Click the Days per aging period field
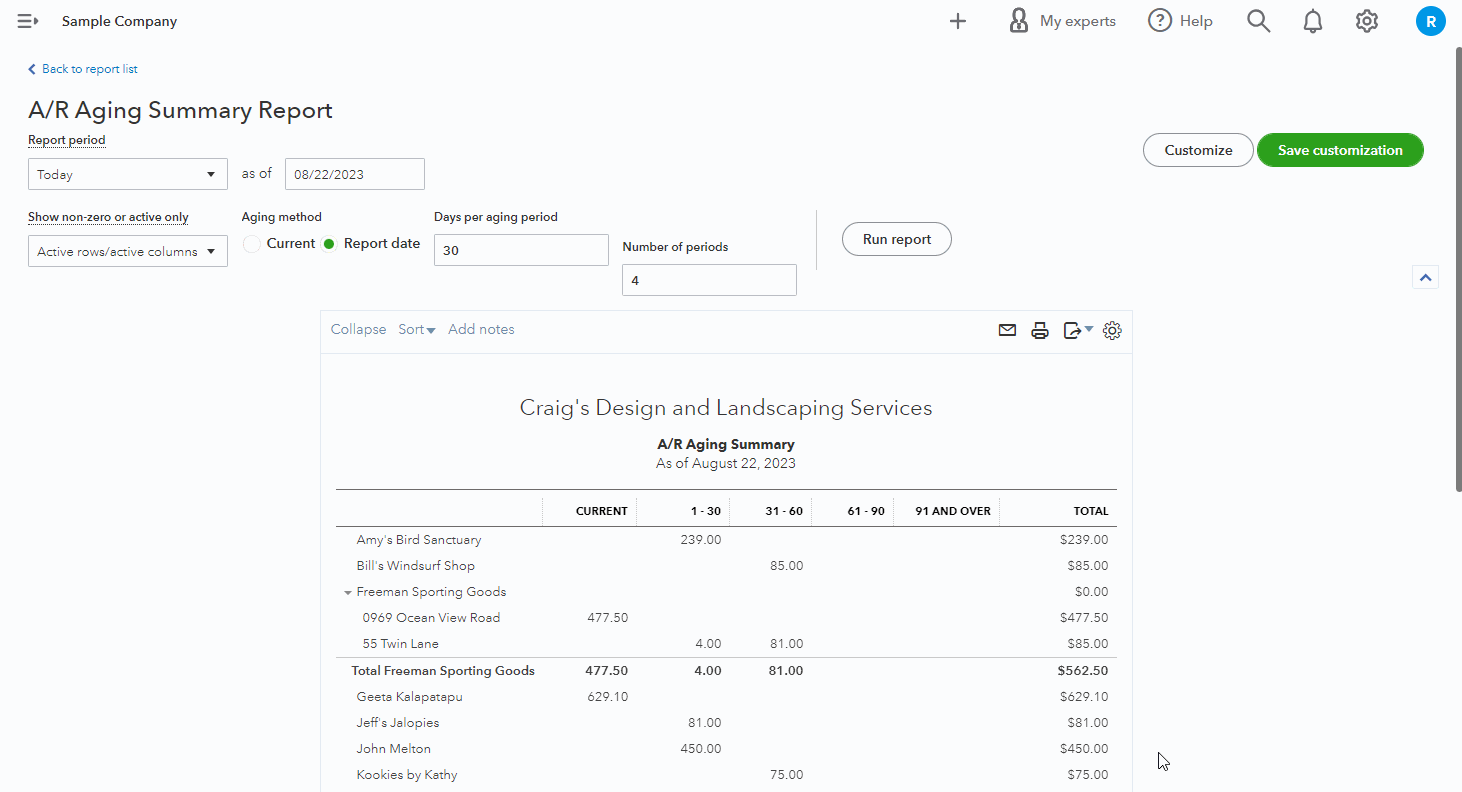This screenshot has height=792, width=1462. [x=520, y=250]
